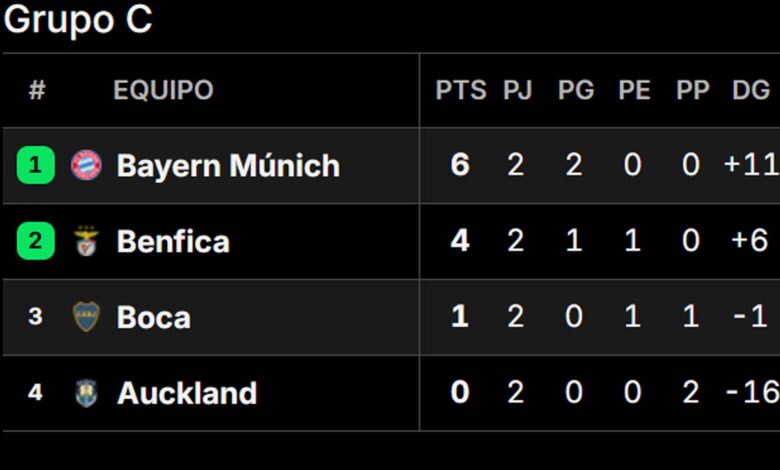Sort table by PTS column header

[x=461, y=90]
